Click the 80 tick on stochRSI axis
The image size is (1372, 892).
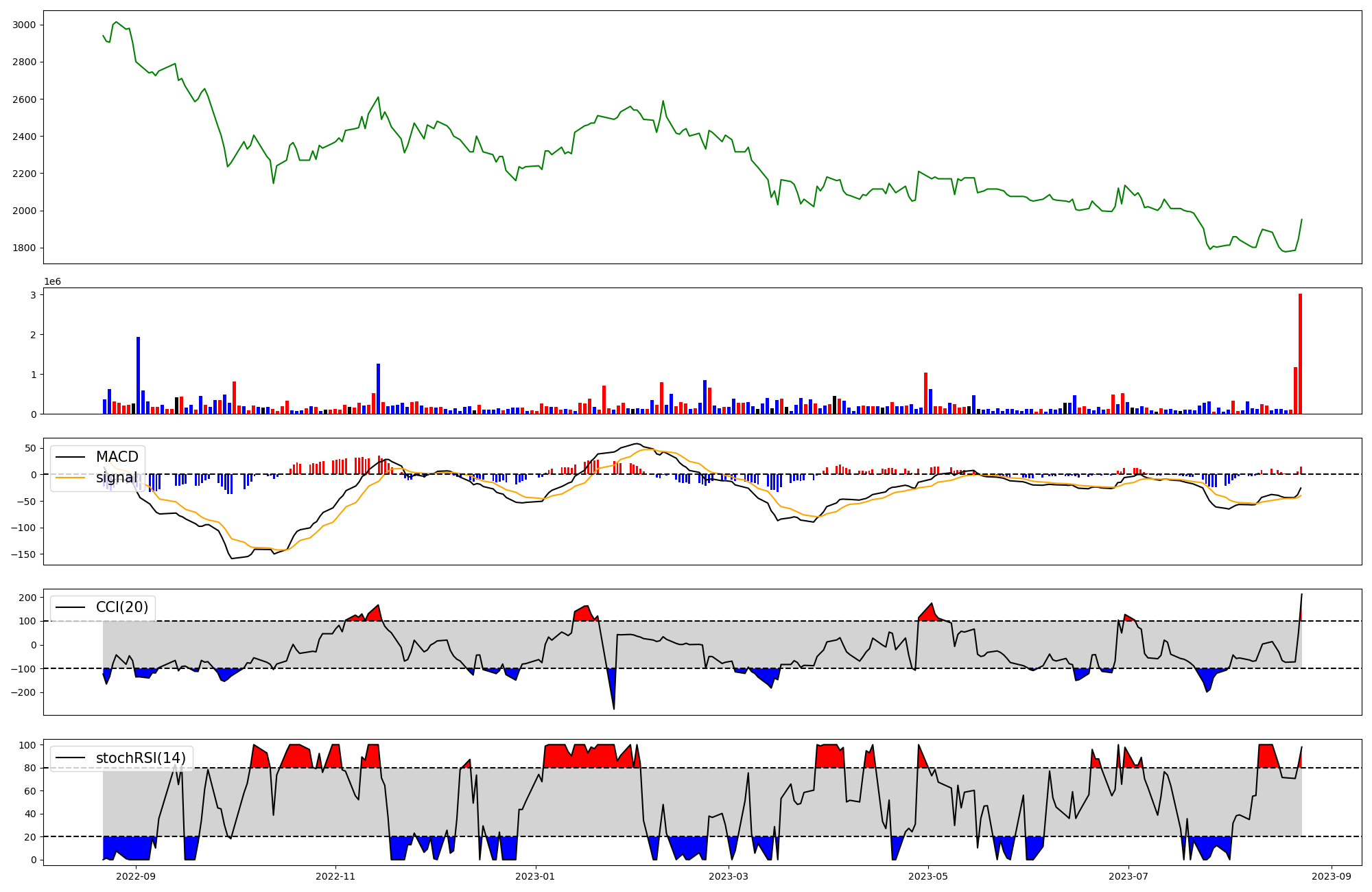(31, 768)
